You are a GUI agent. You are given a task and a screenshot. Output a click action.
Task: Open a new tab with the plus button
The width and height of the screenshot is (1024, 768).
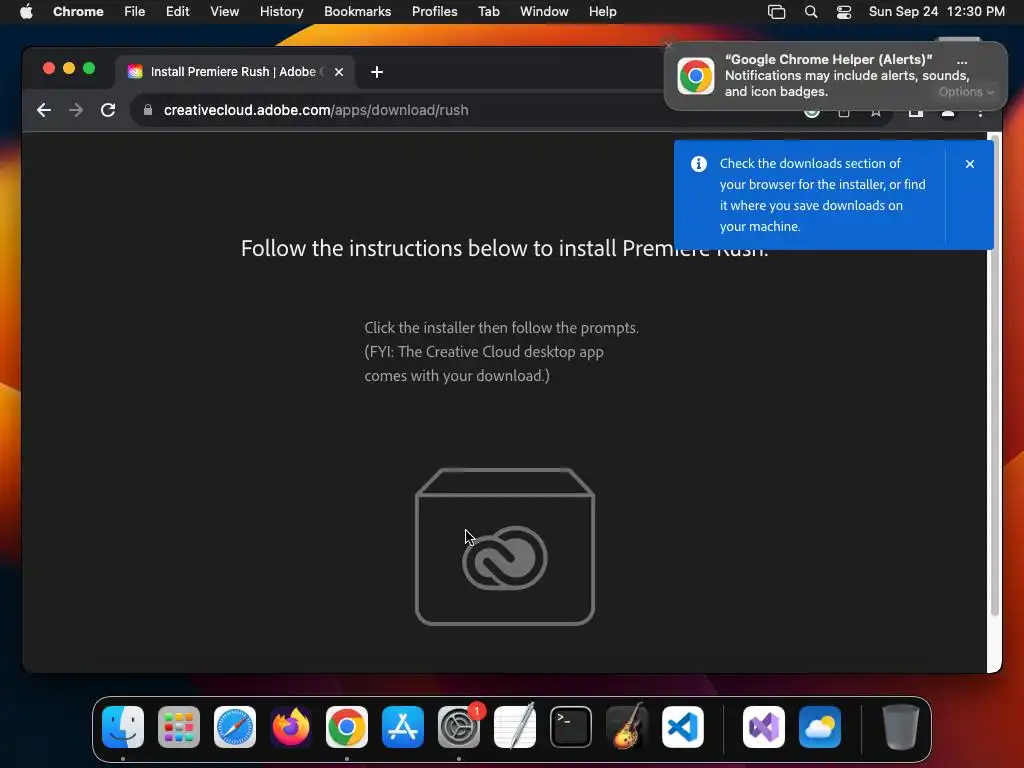tap(377, 72)
